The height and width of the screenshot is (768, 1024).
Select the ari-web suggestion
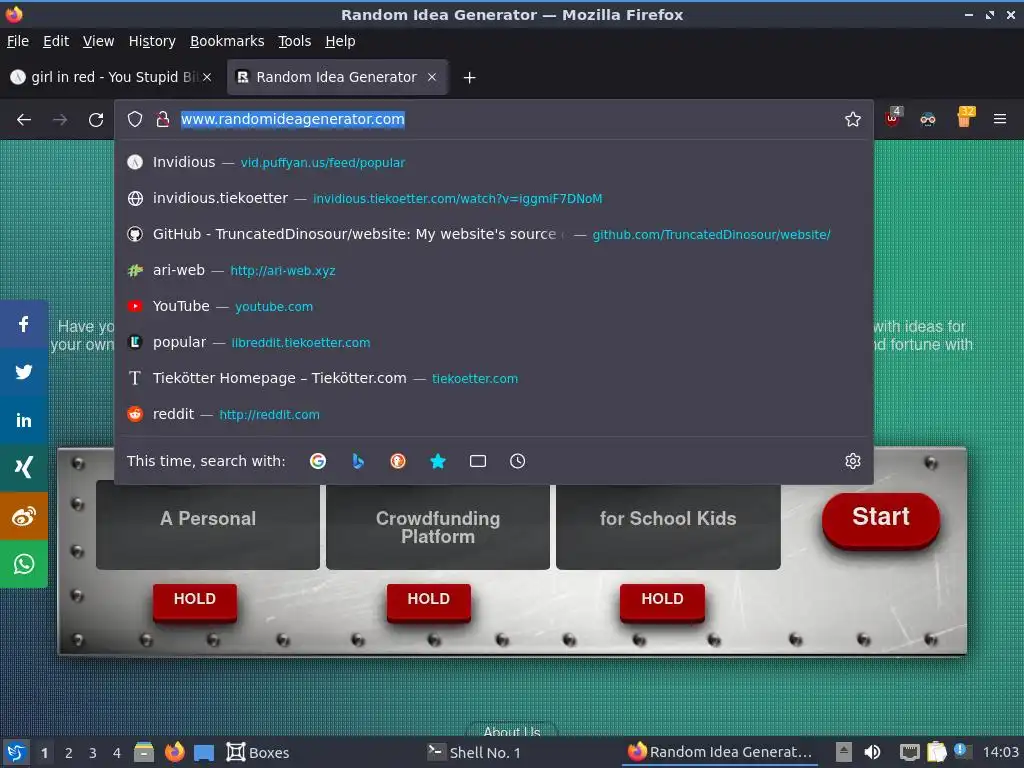pos(494,270)
